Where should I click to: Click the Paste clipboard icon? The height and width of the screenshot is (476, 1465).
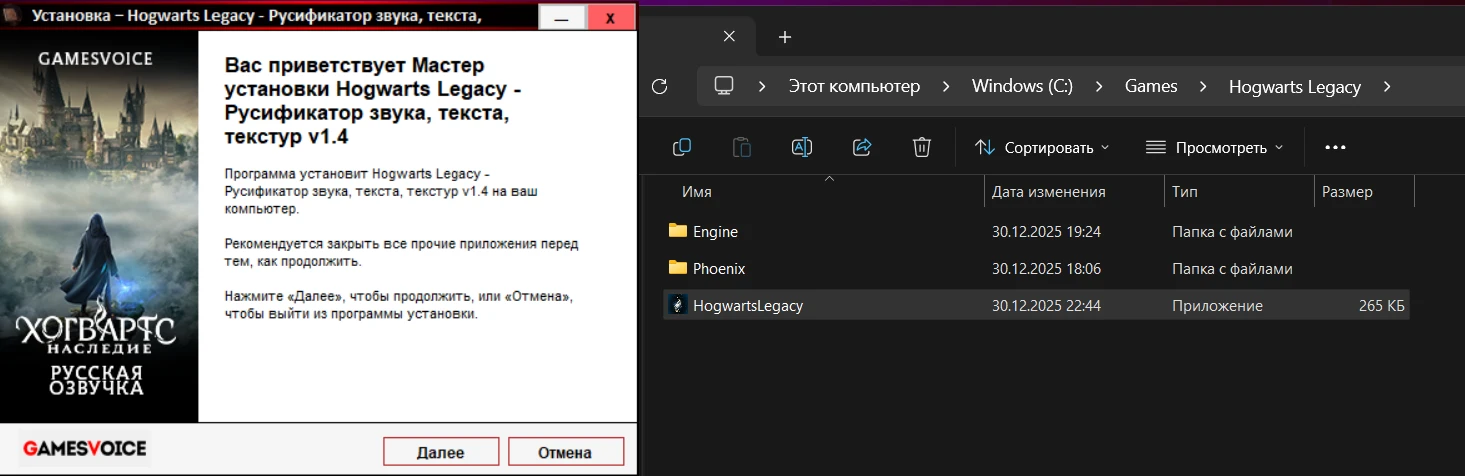(742, 148)
